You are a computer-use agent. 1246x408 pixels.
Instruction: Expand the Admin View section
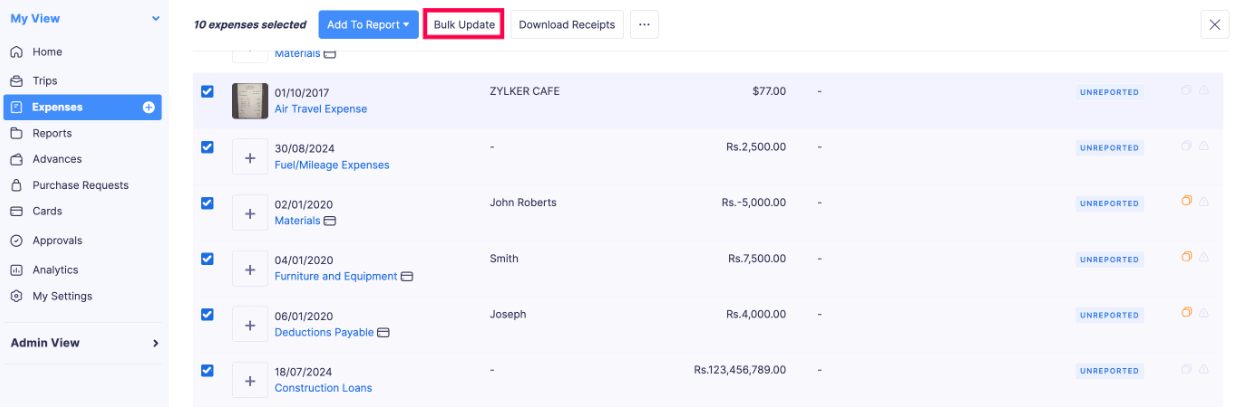[x=155, y=343]
